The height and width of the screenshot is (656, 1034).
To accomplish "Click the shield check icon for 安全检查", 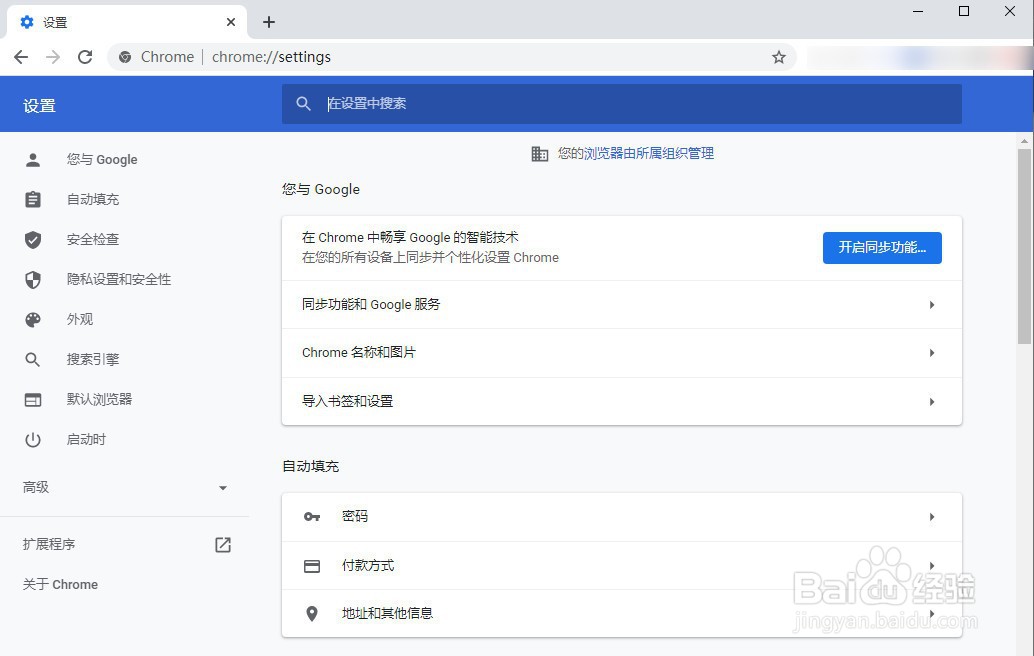I will pos(33,239).
